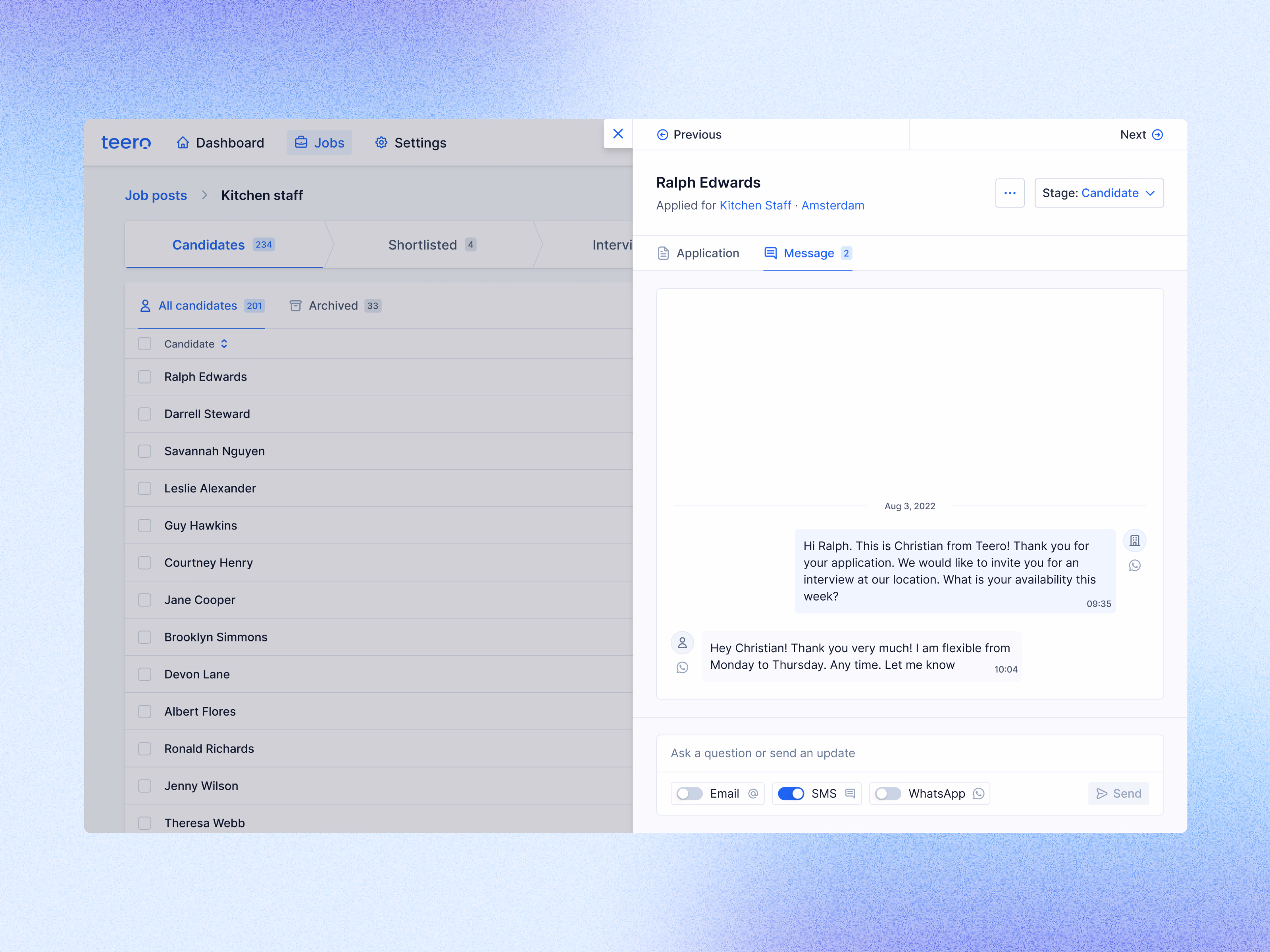This screenshot has height=952, width=1270.
Task: Click the teero logo
Action: (x=126, y=142)
